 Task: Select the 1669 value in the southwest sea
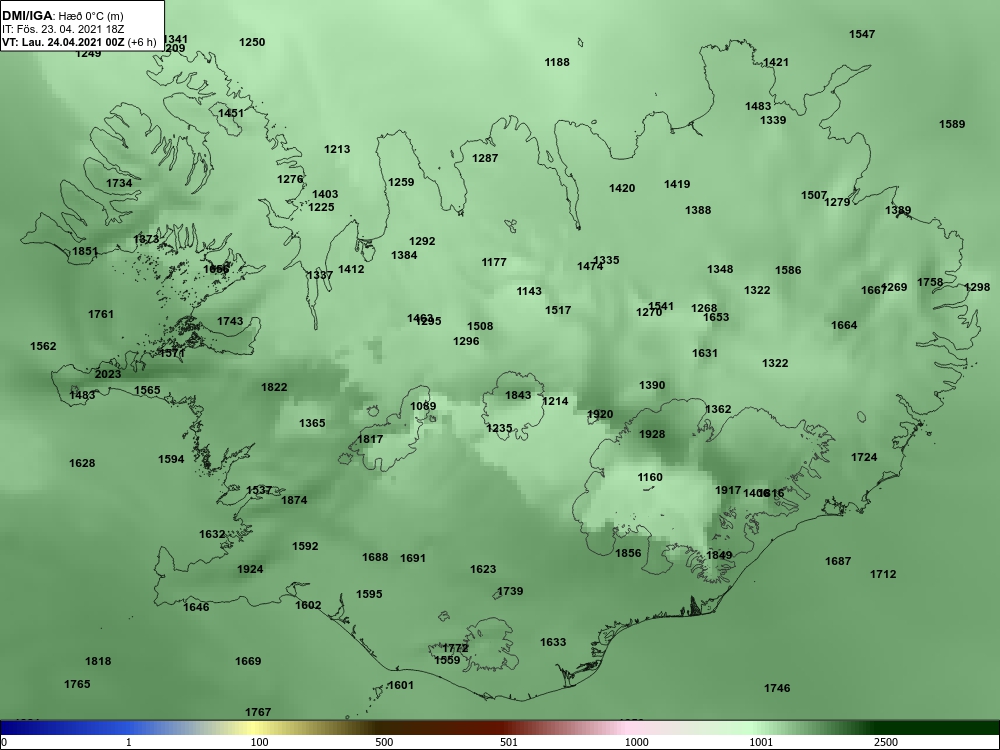coord(248,661)
